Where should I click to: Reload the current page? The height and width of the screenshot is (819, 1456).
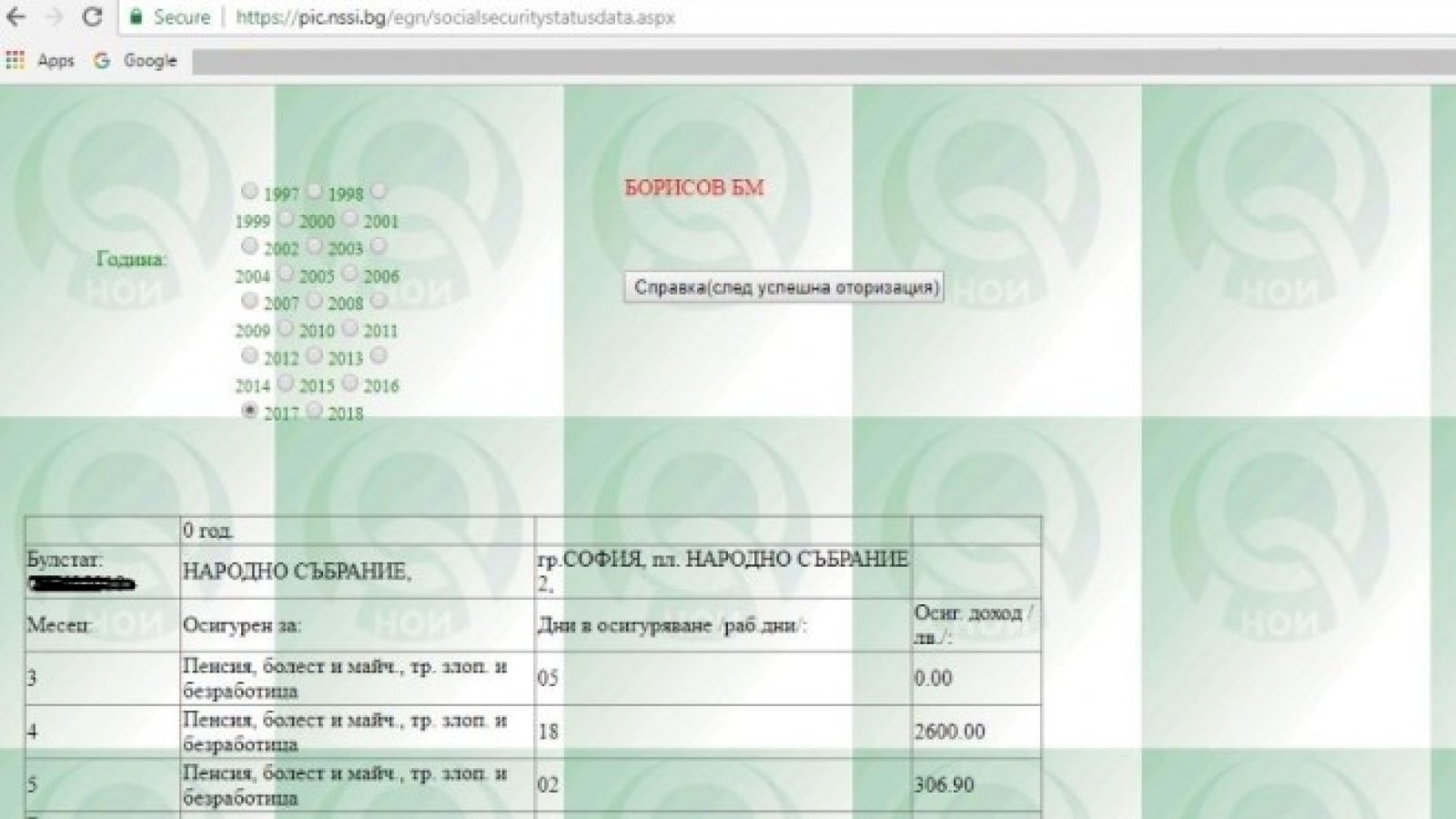coord(92,17)
